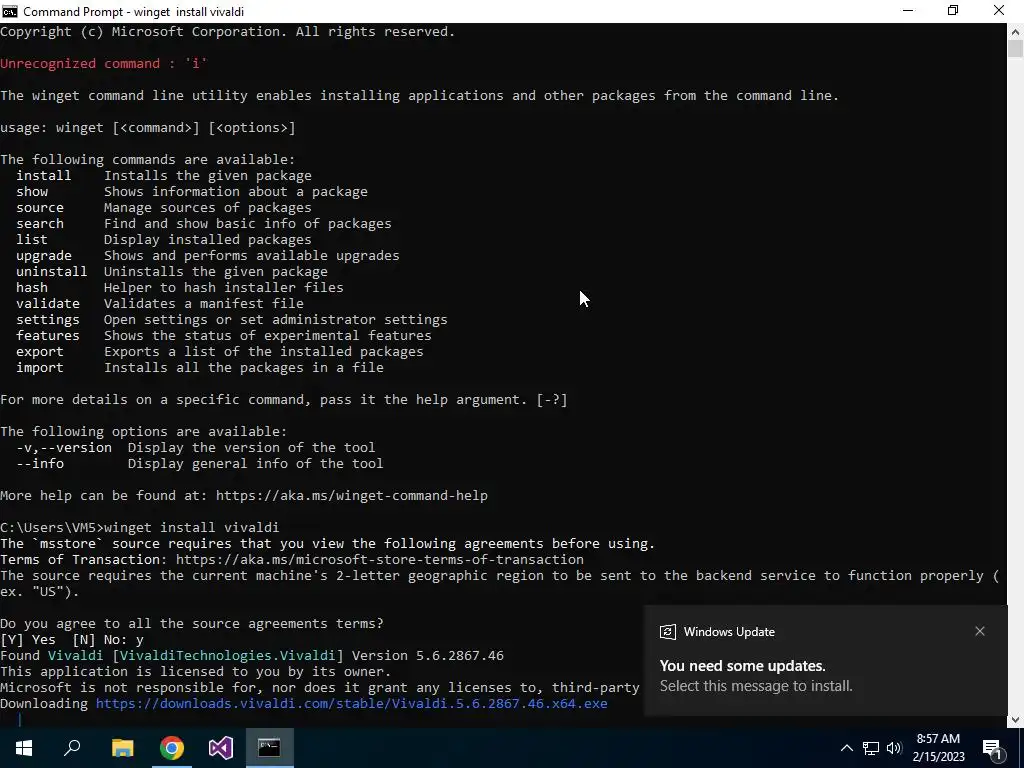Viewport: 1024px width, 768px height.
Task: Click the Copyright Microsoft Corporation line
Action: [x=228, y=31]
